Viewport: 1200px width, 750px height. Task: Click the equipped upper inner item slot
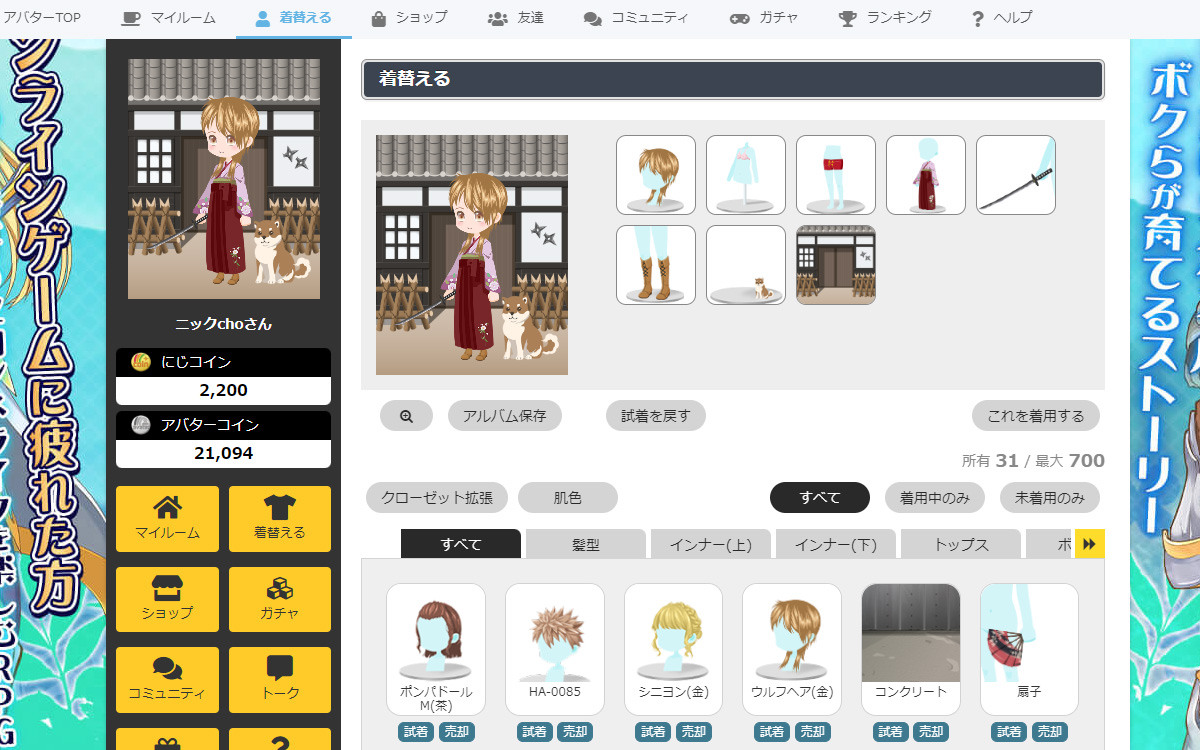(x=746, y=175)
